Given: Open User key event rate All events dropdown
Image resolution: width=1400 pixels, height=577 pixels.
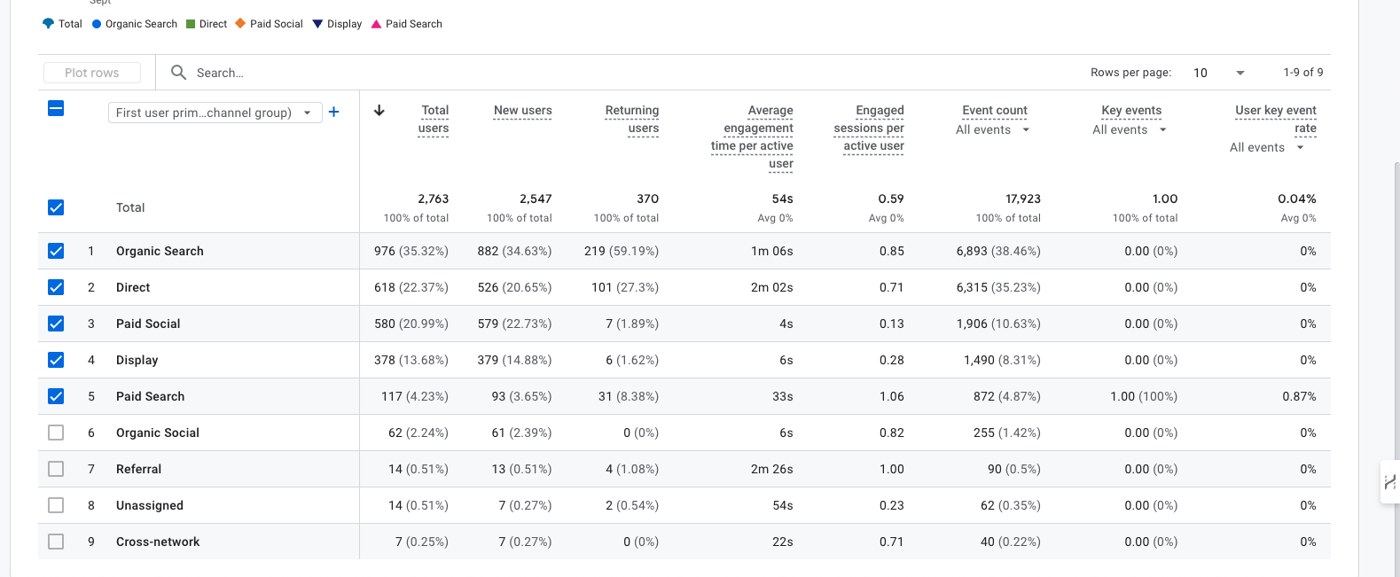Looking at the screenshot, I should [1267, 148].
